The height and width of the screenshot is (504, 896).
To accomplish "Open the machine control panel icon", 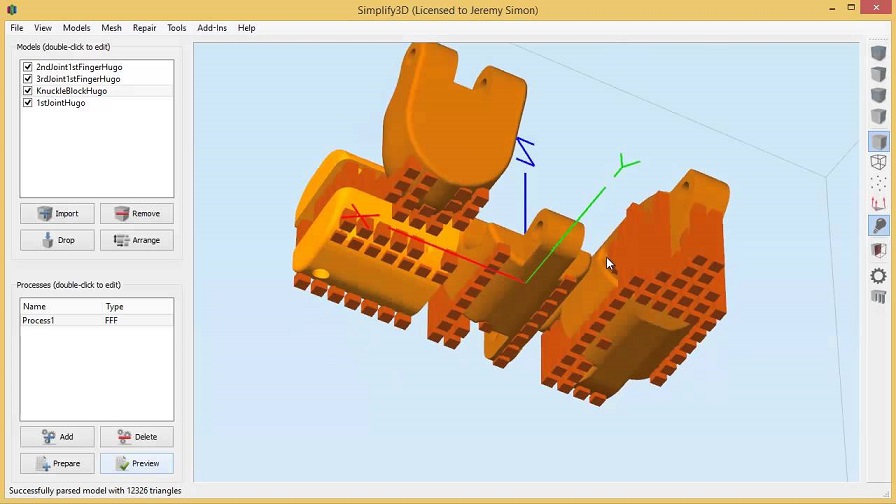I will click(878, 297).
